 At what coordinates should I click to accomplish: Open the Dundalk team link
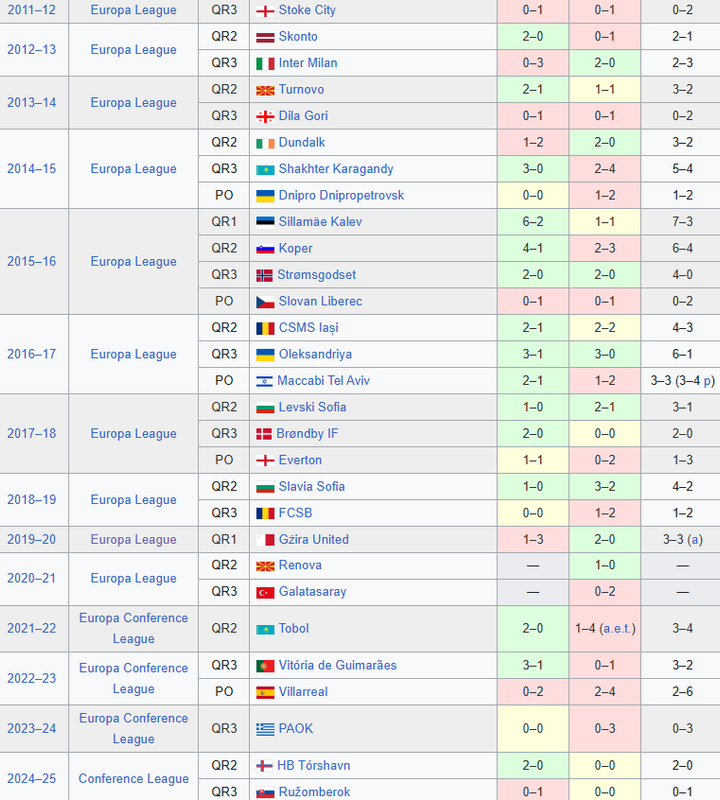click(x=302, y=142)
